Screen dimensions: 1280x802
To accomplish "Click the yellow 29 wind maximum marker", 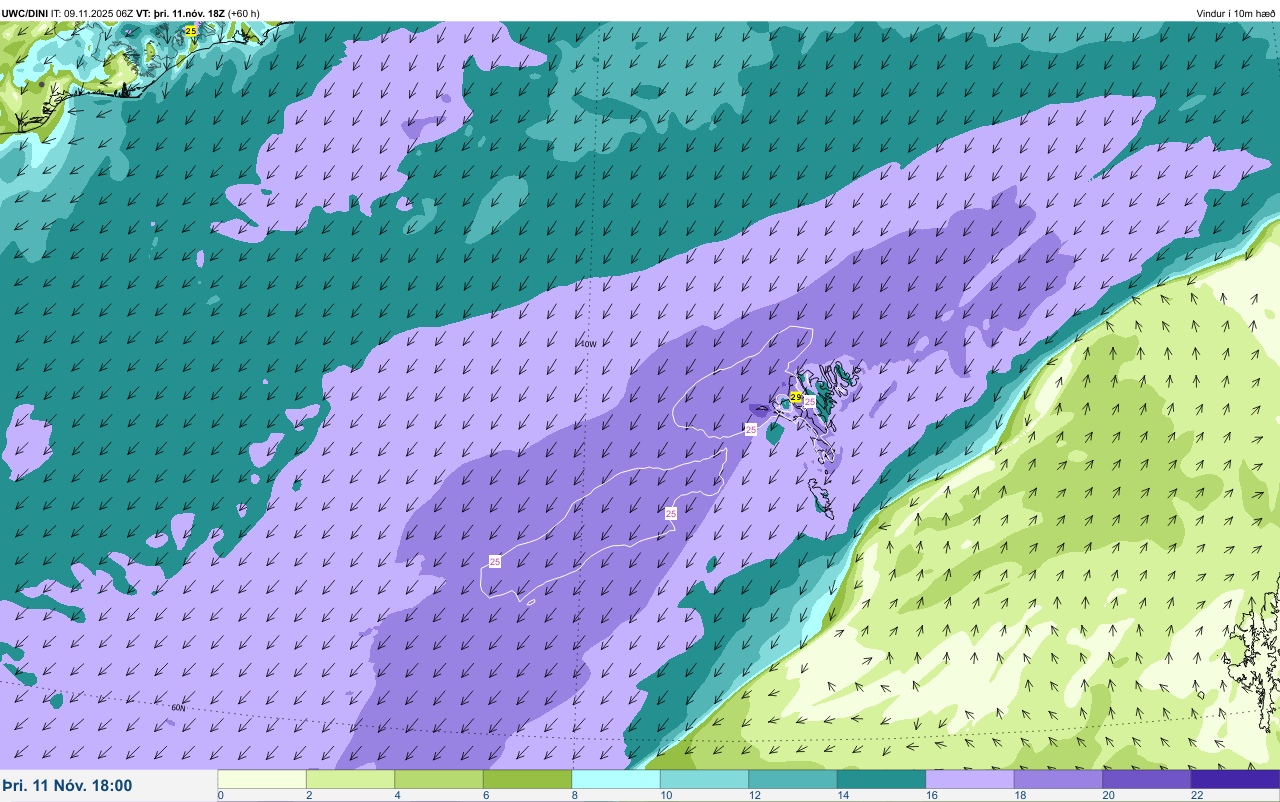I will pos(796,397).
